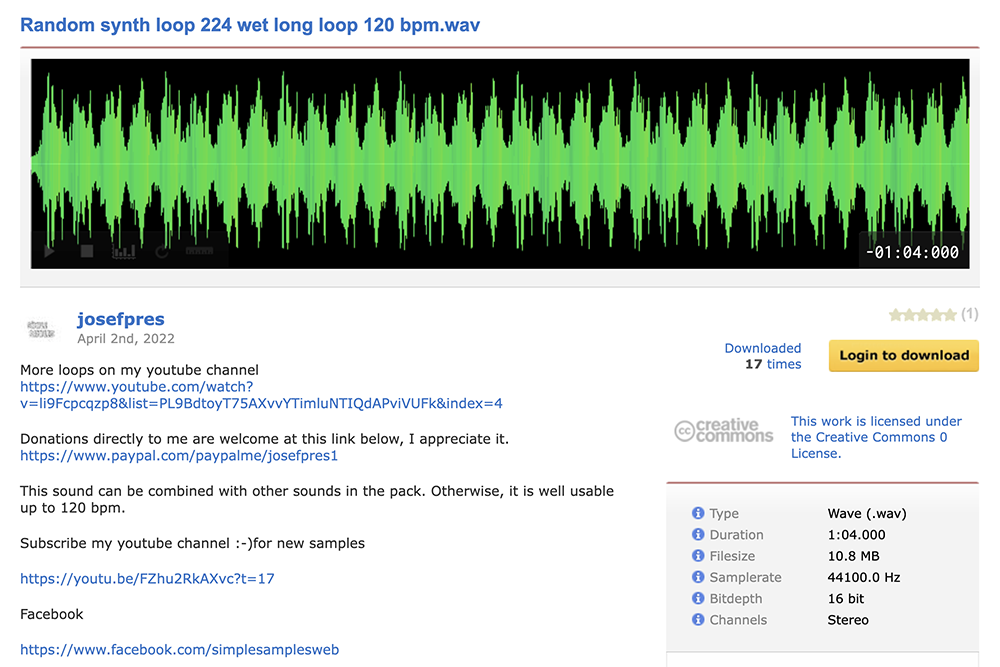Select the 44100.0 Hz samplerate value
1000x667 pixels.
coord(864,577)
